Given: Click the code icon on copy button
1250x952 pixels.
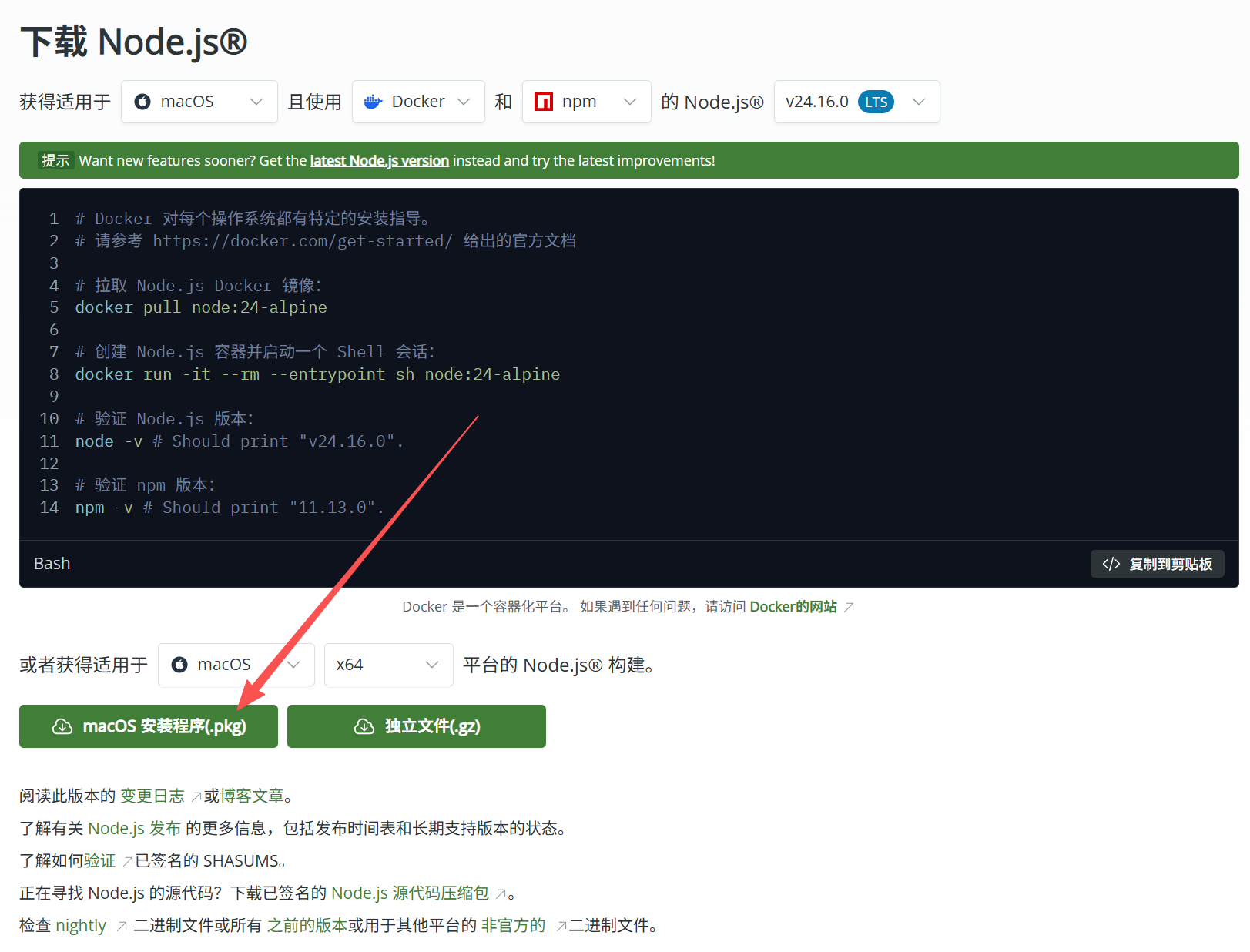Looking at the screenshot, I should (1111, 564).
